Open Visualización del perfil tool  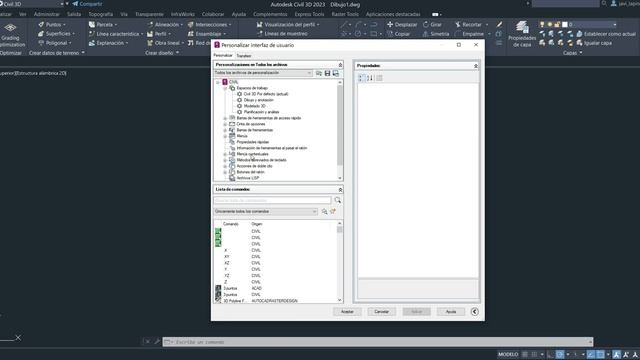coord(288,24)
